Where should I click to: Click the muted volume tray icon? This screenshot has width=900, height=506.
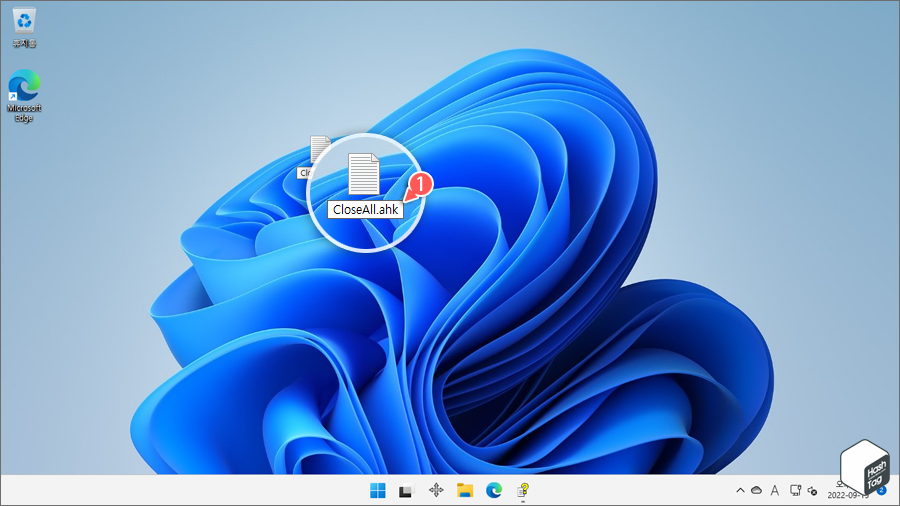(x=813, y=491)
